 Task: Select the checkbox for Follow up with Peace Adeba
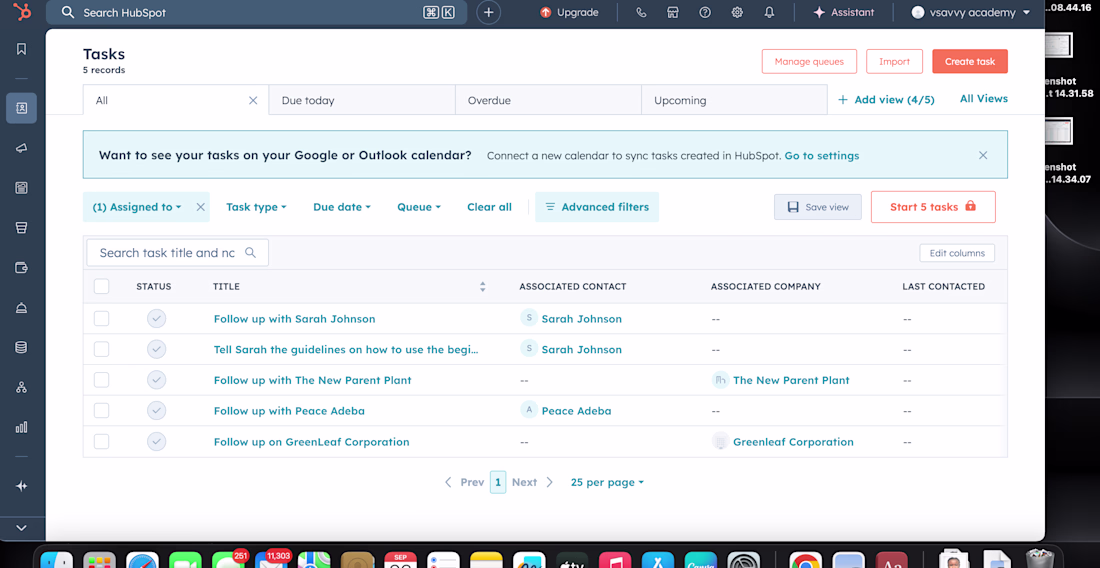point(101,411)
